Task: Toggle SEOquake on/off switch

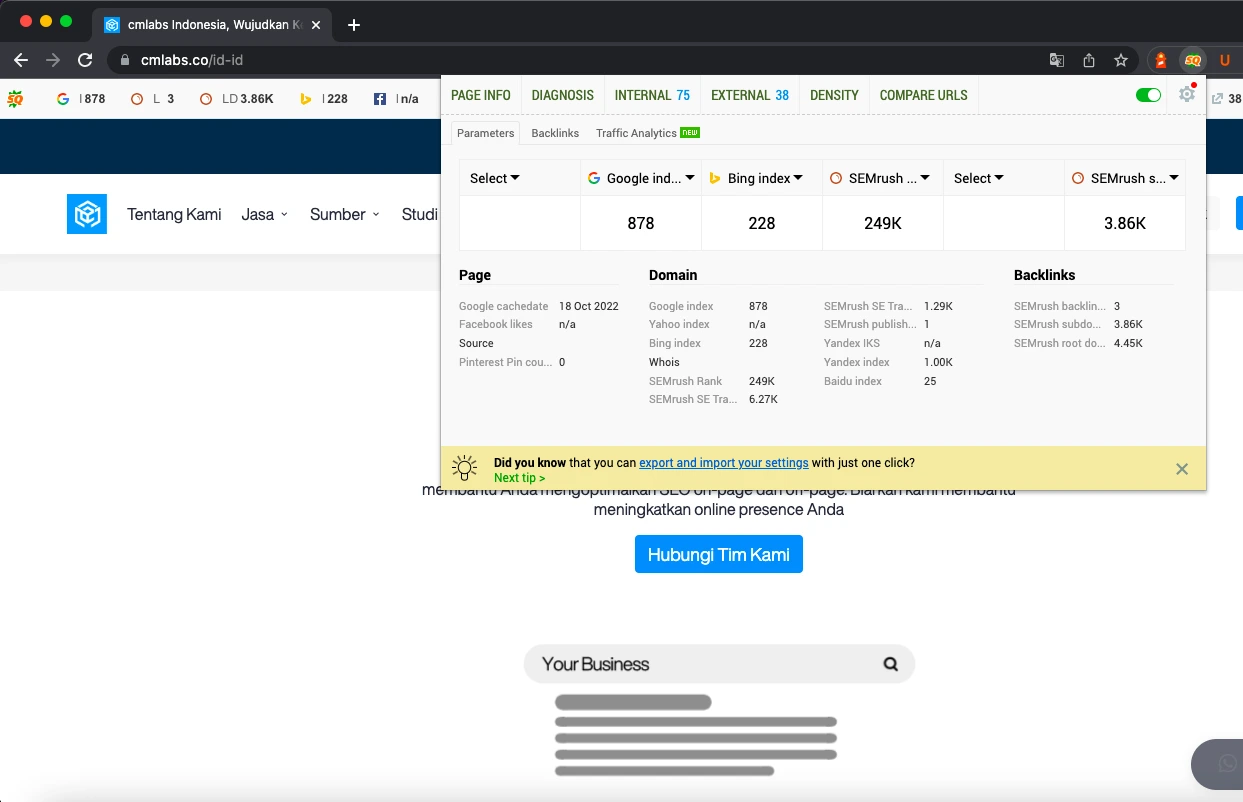Action: [1148, 95]
